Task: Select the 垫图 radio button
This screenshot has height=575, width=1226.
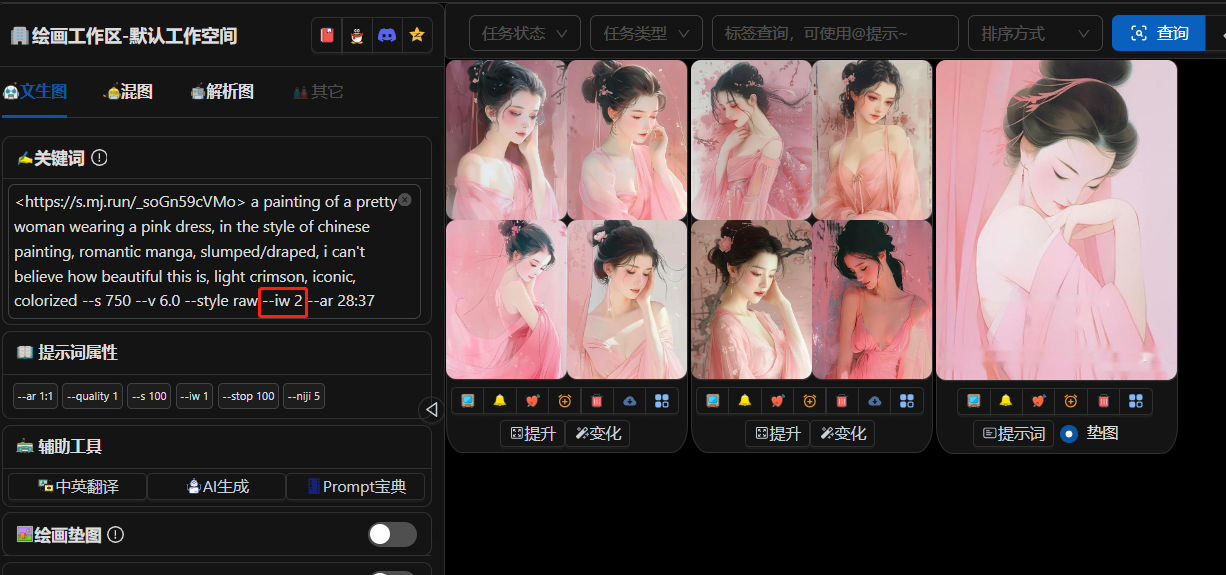Action: (x=1068, y=434)
